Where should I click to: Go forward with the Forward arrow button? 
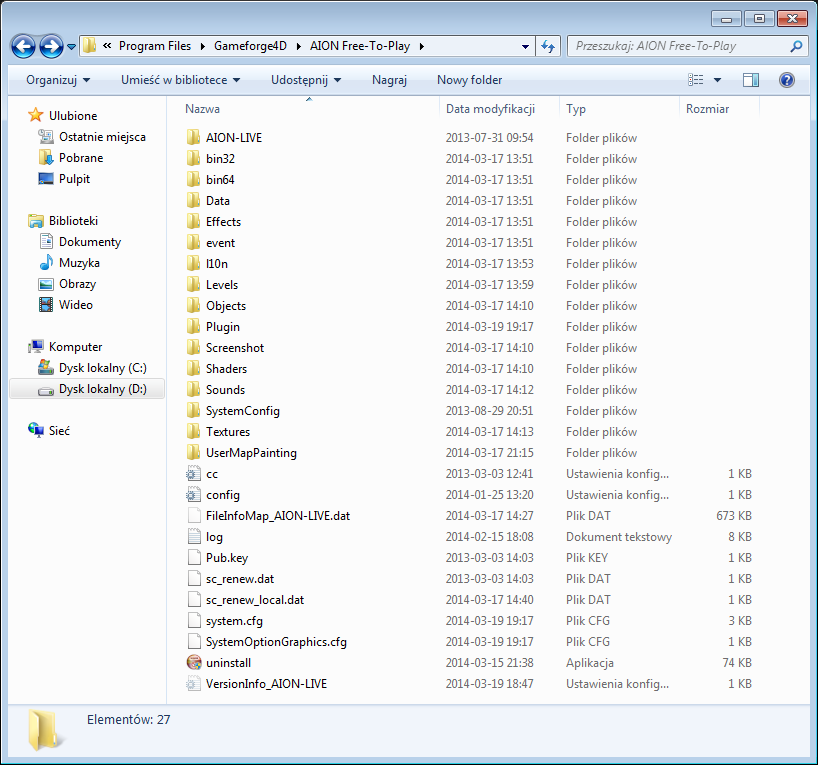(51, 46)
